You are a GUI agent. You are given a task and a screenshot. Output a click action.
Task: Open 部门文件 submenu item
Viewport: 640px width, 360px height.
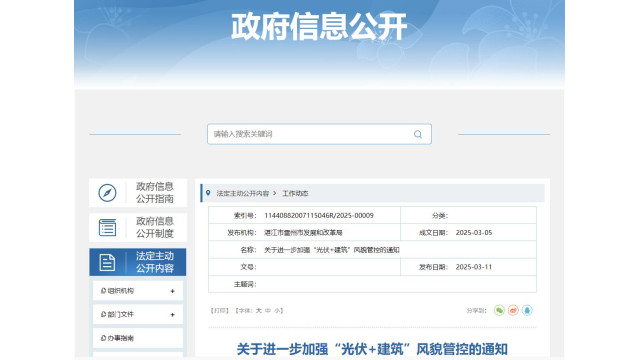[x=138, y=314]
